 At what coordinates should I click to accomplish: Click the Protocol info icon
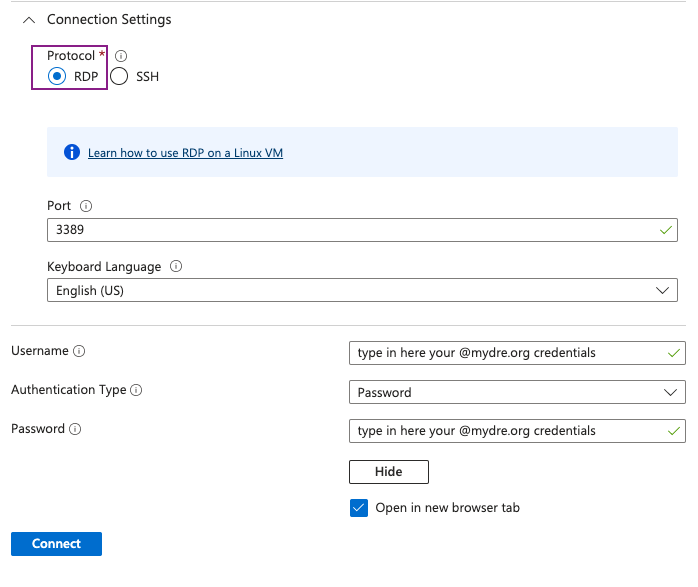click(x=121, y=56)
